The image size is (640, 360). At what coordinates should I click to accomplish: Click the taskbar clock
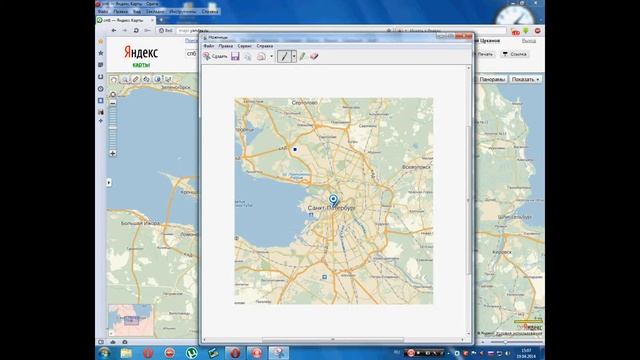[526, 353]
